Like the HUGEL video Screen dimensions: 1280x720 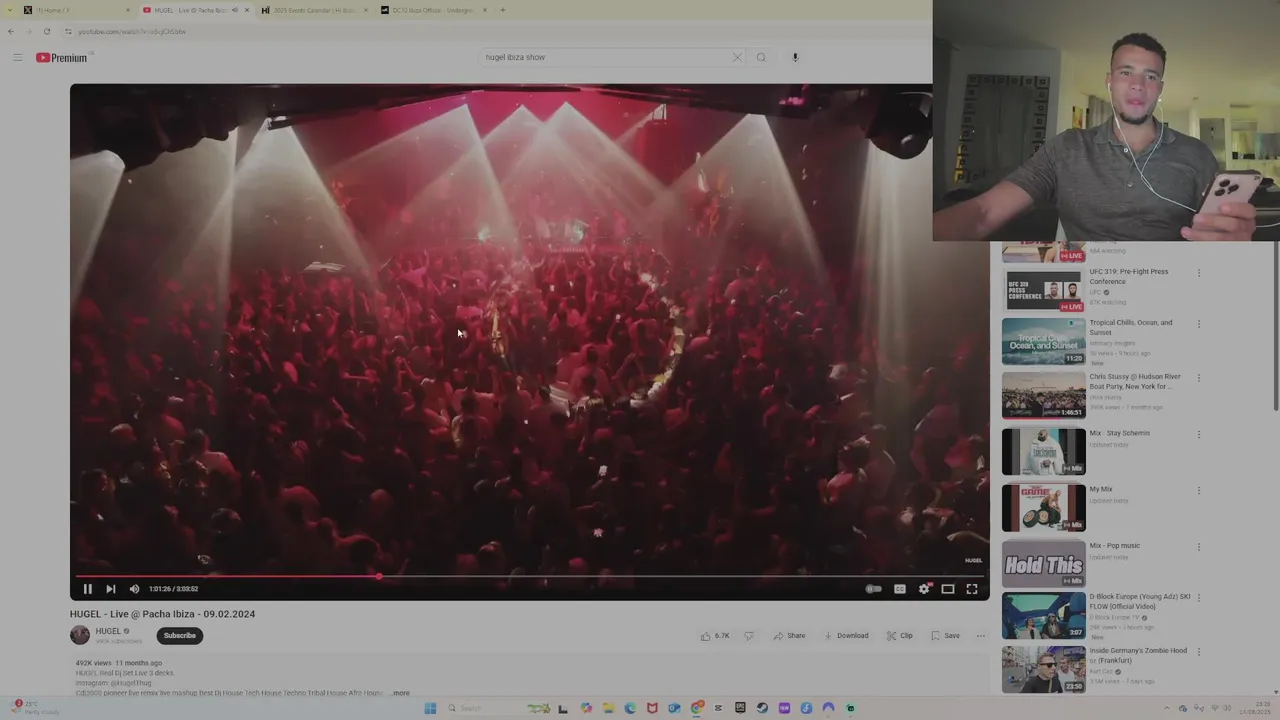tap(715, 636)
